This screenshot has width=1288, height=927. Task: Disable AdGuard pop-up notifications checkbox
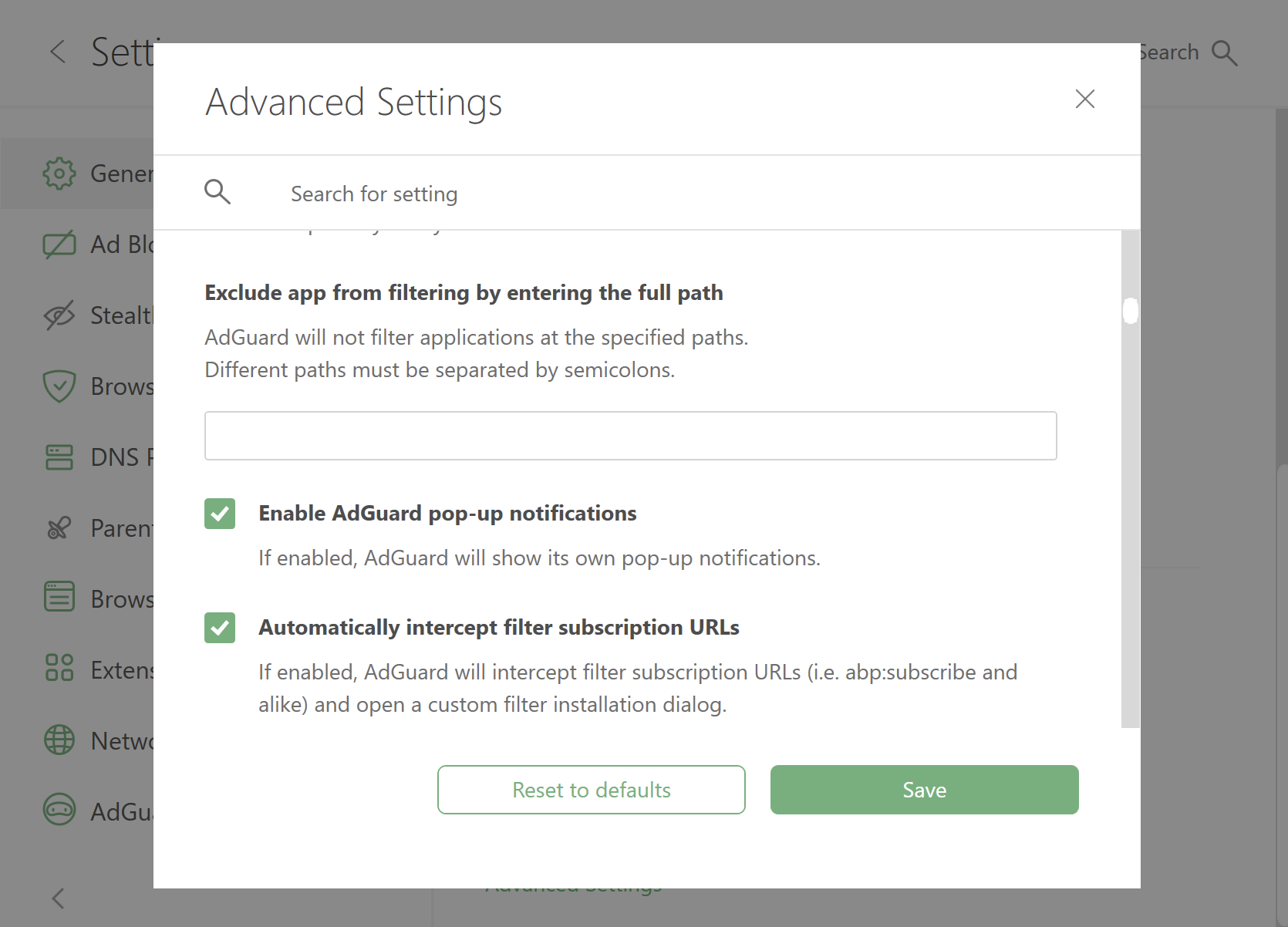click(220, 514)
